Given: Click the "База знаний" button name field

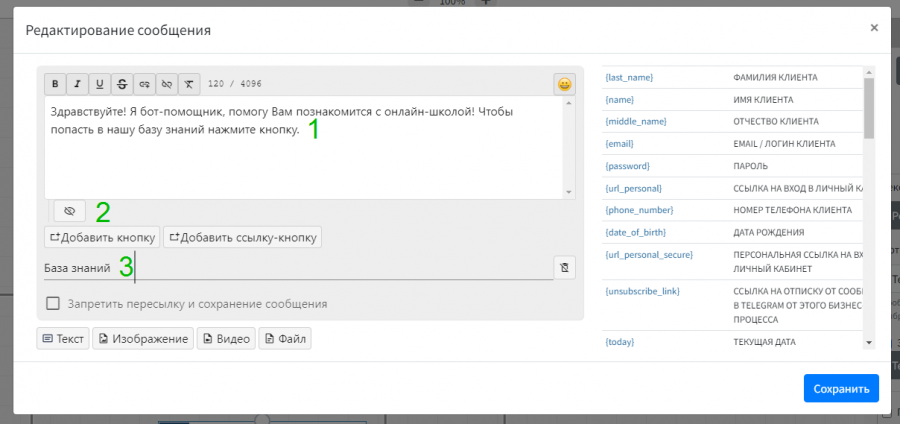Looking at the screenshot, I should pos(300,268).
